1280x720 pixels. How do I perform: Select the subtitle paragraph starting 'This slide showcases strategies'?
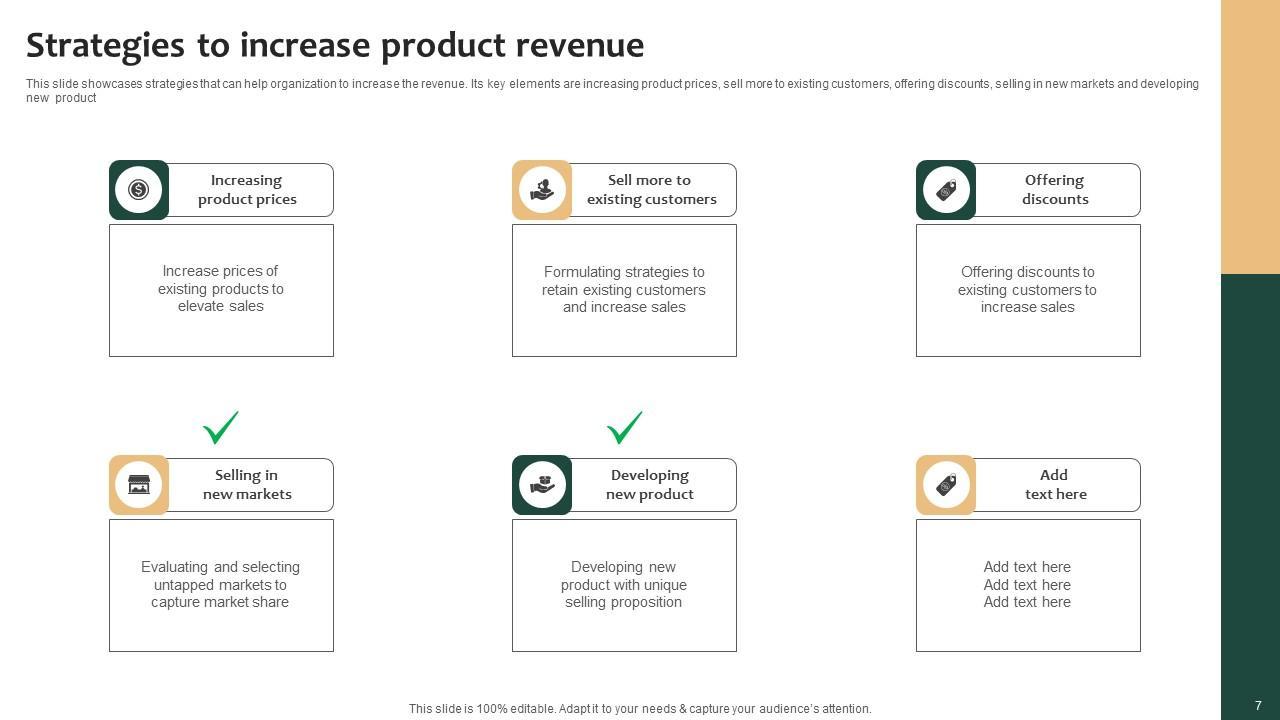tap(612, 91)
